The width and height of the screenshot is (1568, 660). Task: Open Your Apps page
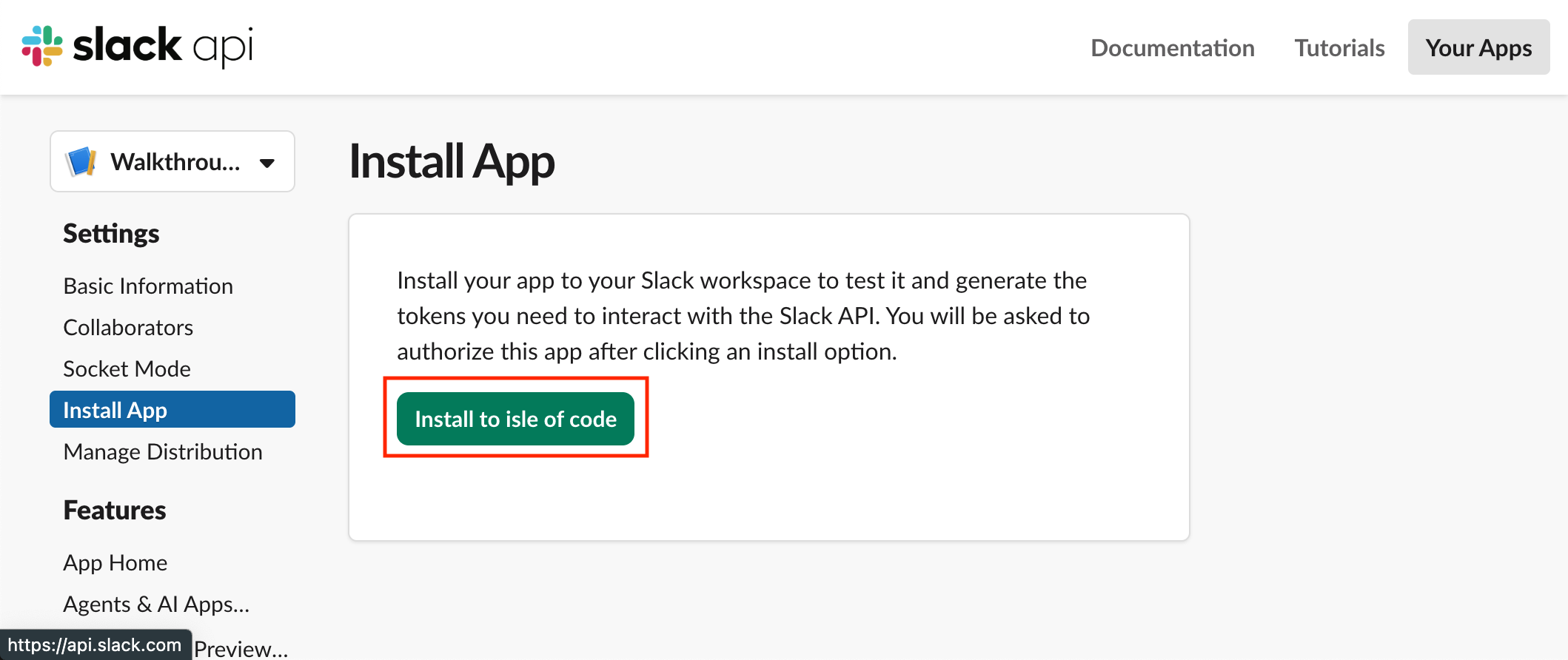1478,47
